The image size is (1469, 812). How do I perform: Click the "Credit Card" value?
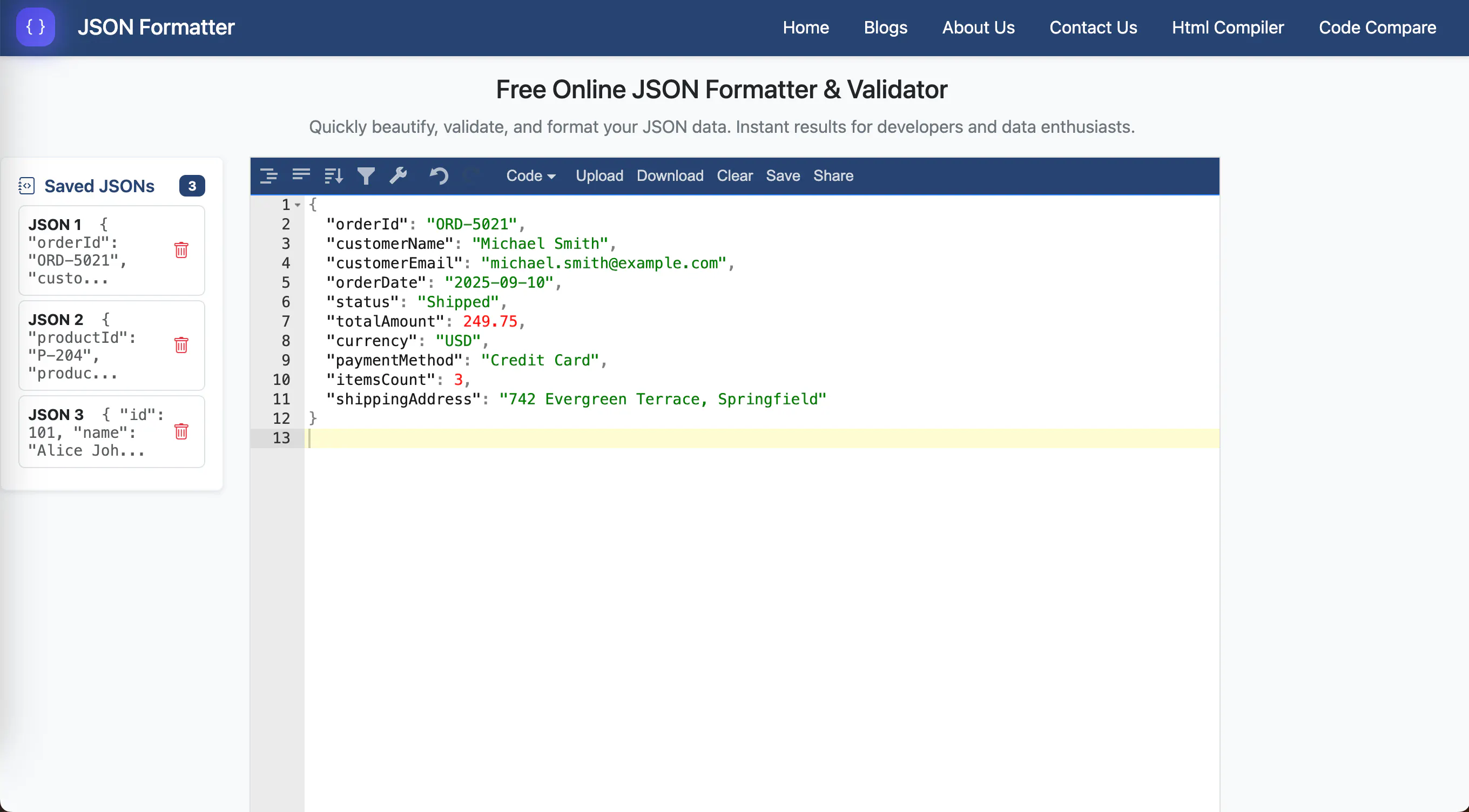[x=540, y=360]
